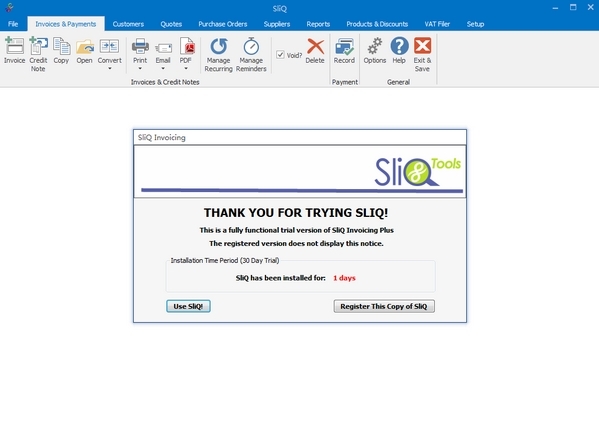Create a new Invoice from the ribbon
The width and height of the screenshot is (599, 425).
tap(15, 50)
